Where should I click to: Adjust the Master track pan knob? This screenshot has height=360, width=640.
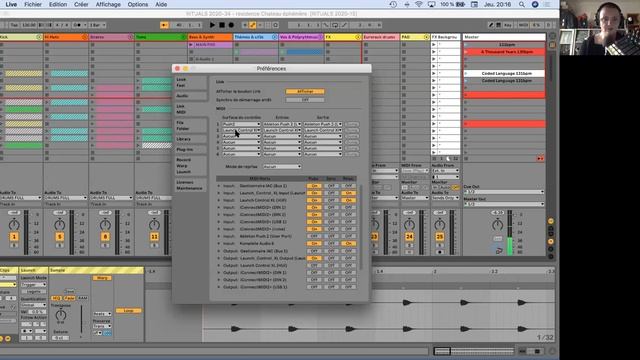pos(497,224)
